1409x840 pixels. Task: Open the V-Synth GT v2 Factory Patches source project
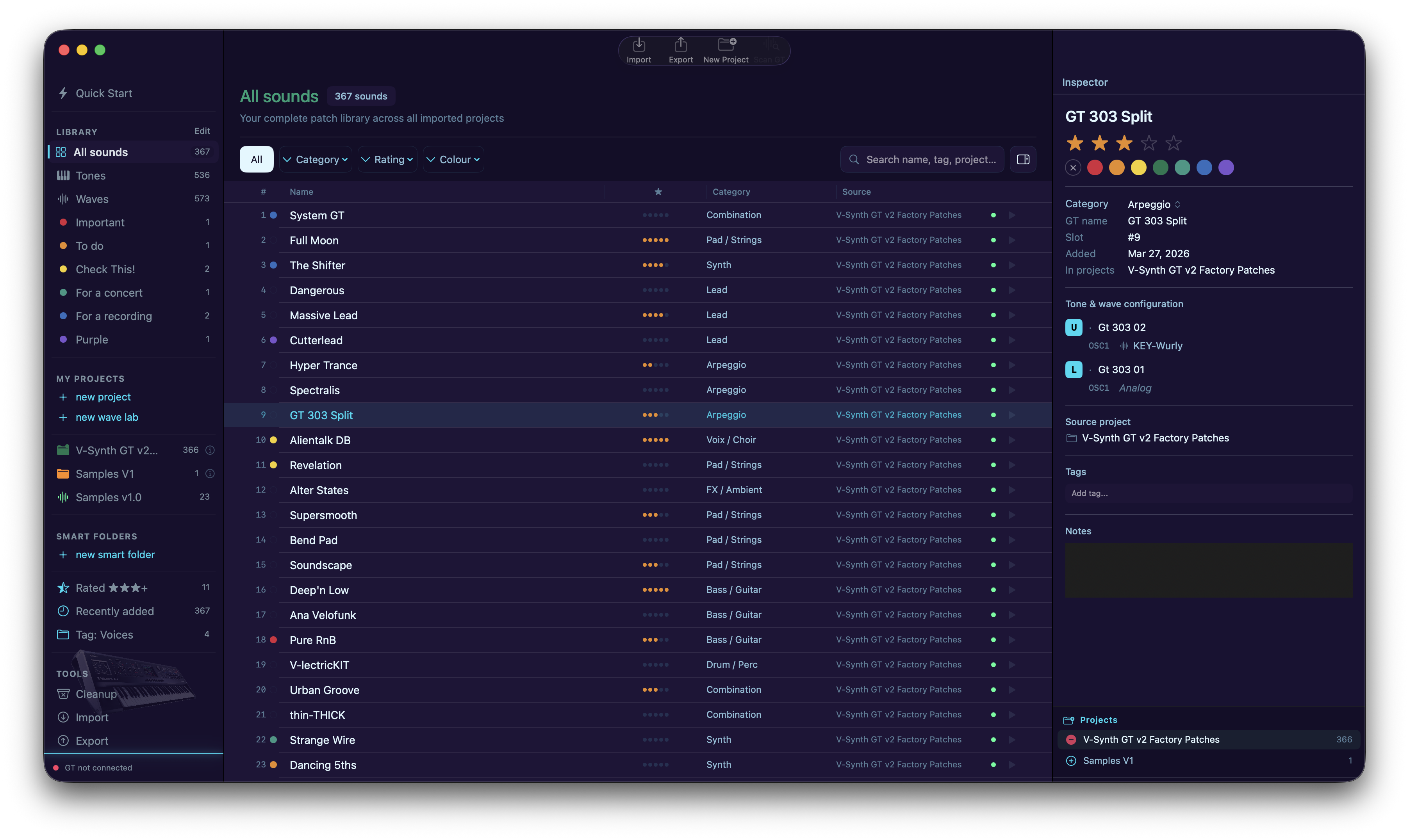click(x=1155, y=438)
